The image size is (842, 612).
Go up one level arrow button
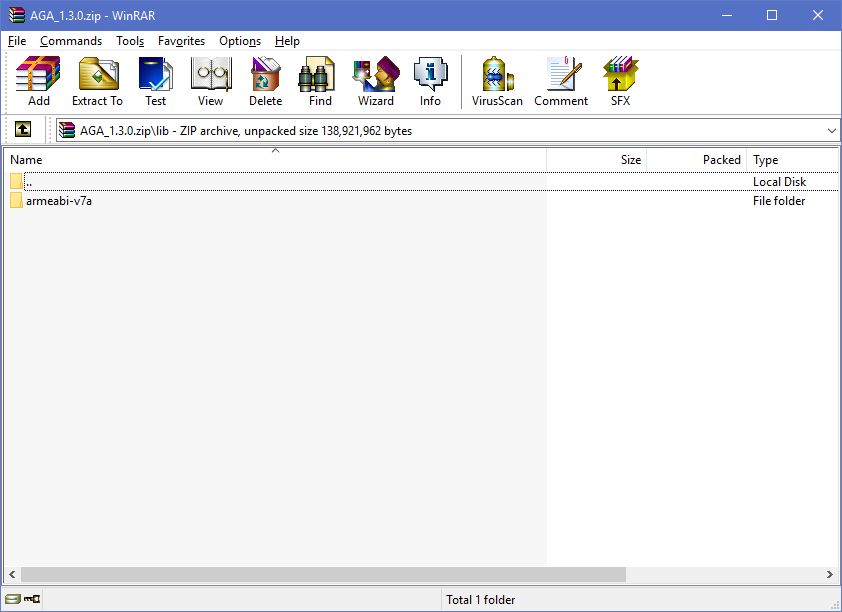click(x=23, y=129)
